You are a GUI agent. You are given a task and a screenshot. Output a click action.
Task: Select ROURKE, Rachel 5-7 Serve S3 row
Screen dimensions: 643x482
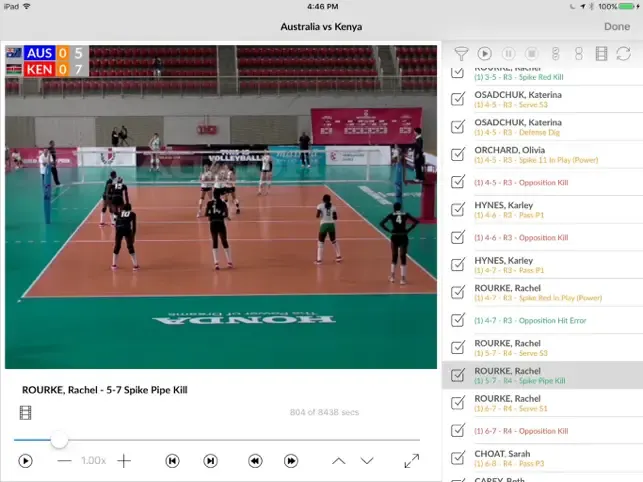(x=543, y=348)
